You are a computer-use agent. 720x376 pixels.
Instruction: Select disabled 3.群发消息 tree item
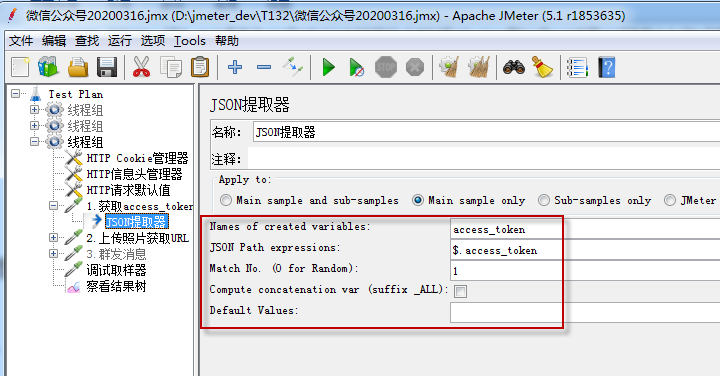(116, 254)
